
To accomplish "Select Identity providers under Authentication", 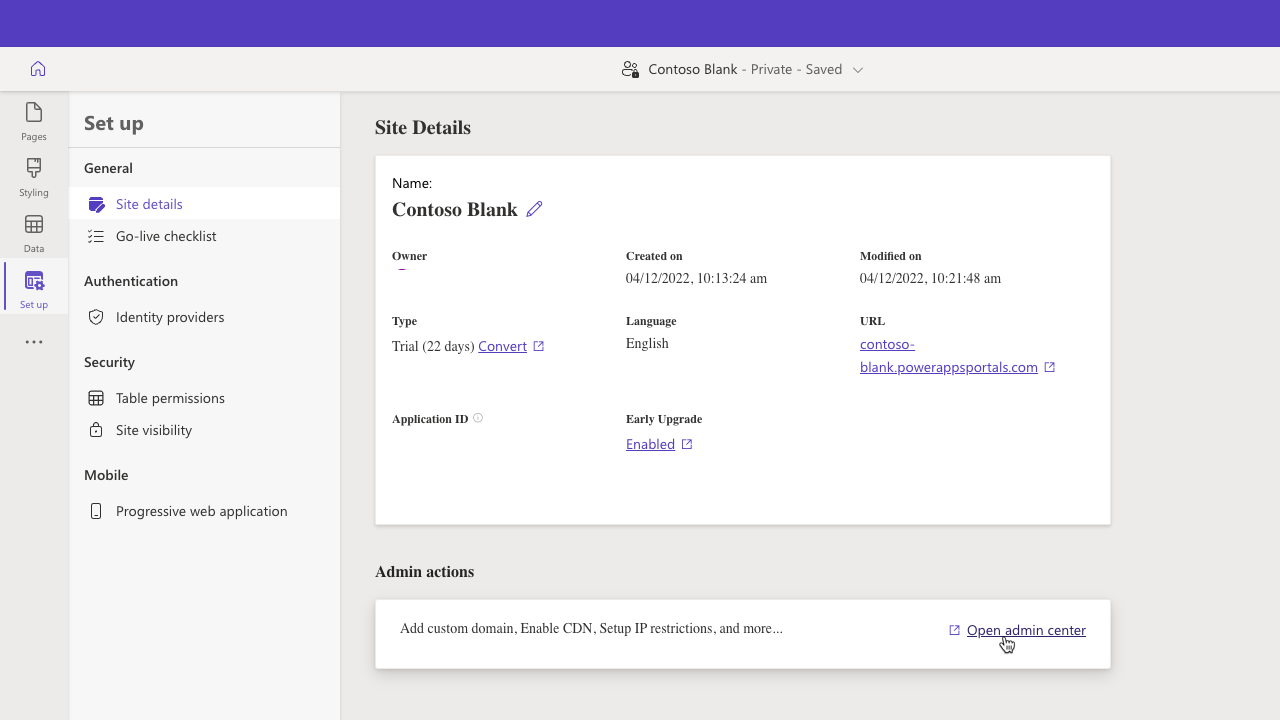I will point(170,317).
